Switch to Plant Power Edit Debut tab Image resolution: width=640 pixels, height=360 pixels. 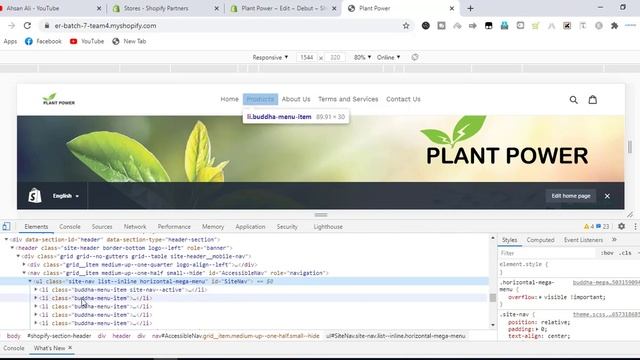point(283,8)
